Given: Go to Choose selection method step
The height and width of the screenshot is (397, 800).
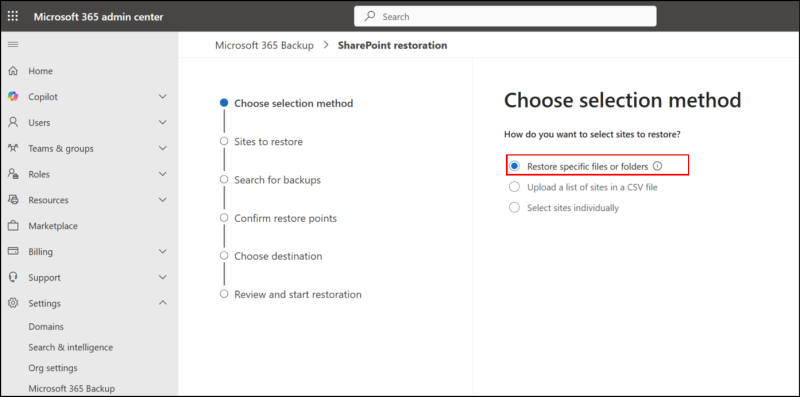Looking at the screenshot, I should point(293,104).
